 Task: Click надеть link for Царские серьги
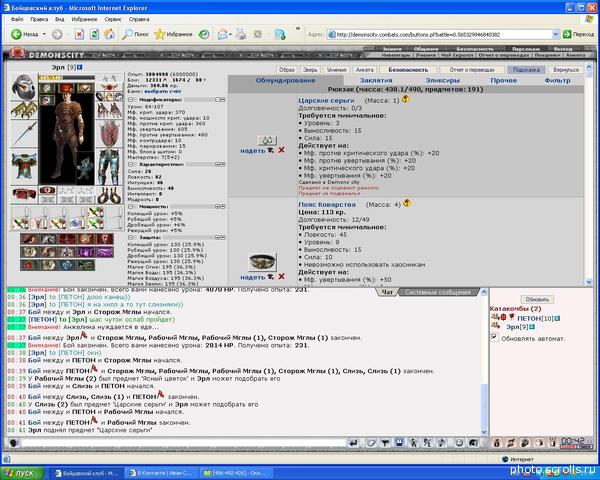[253, 150]
